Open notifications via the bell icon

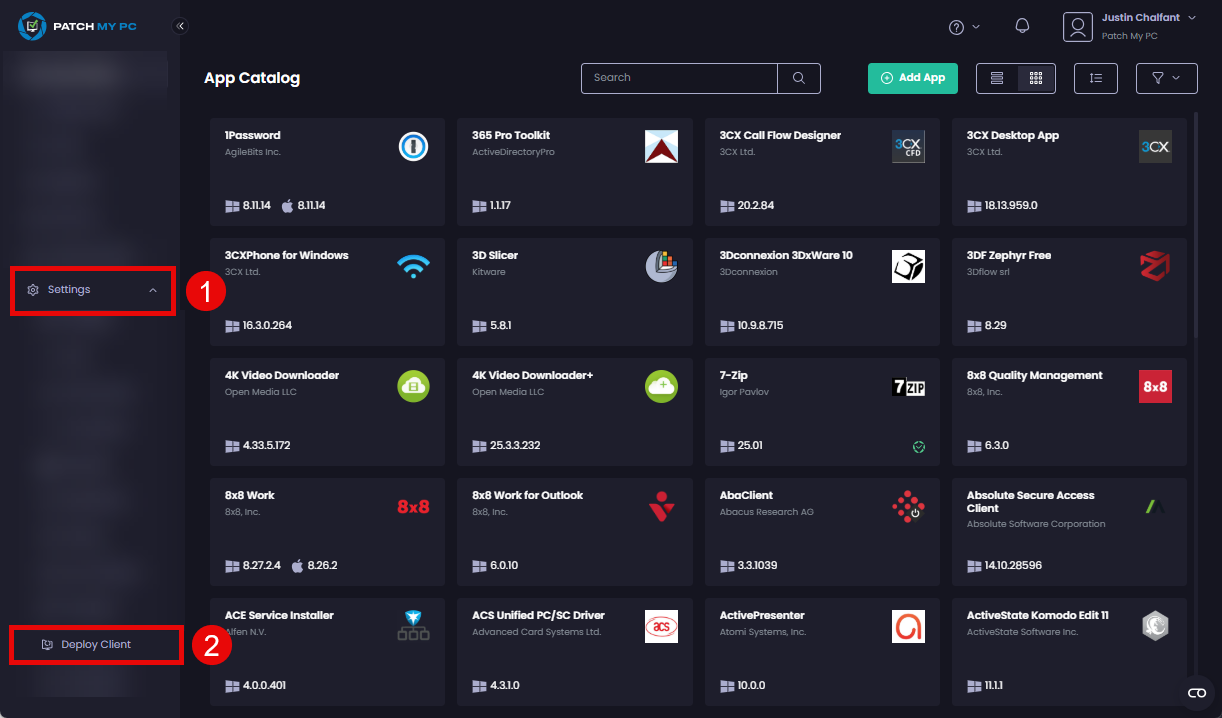pos(1022,26)
